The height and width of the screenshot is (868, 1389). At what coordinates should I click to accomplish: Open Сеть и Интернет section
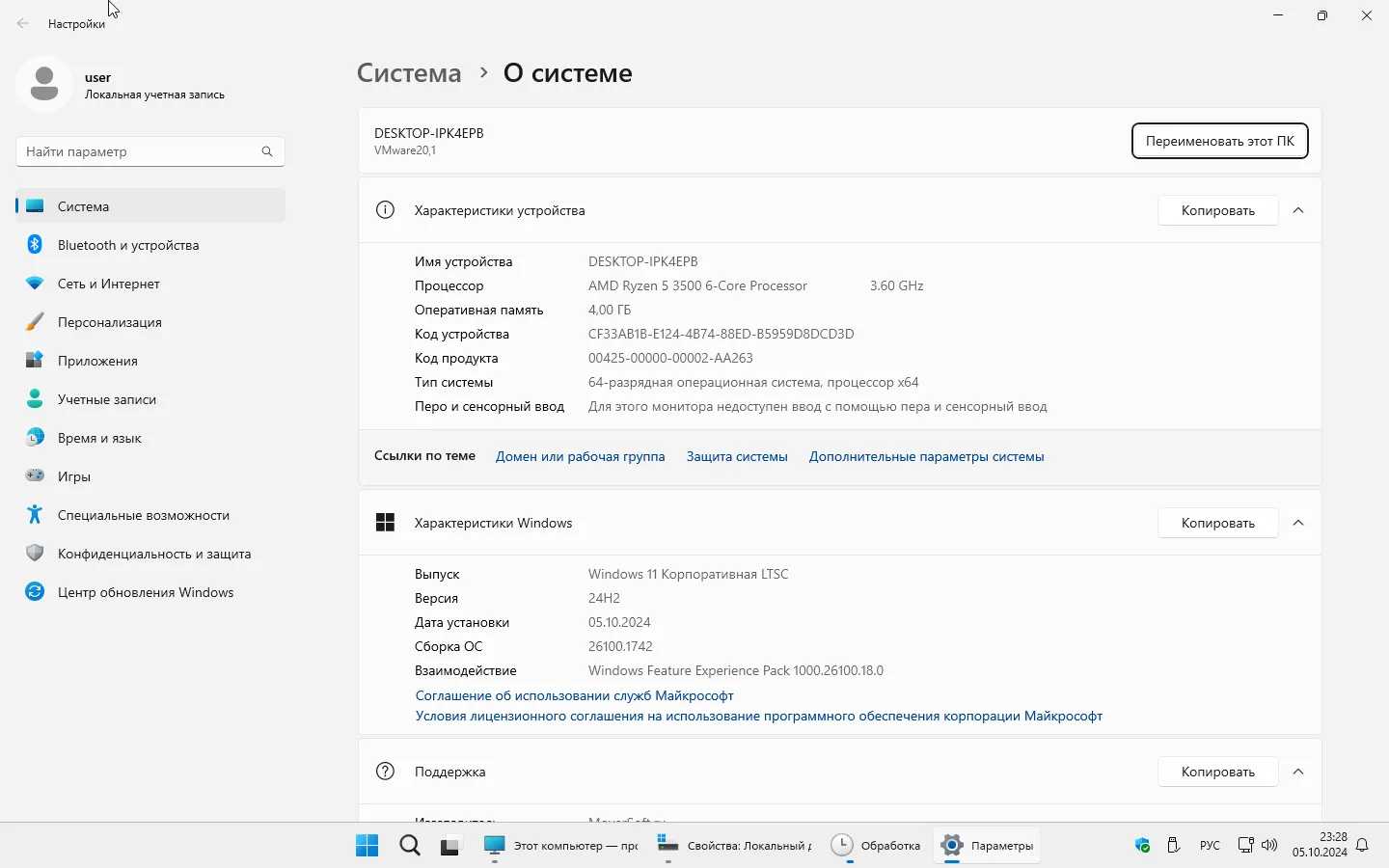(x=108, y=284)
